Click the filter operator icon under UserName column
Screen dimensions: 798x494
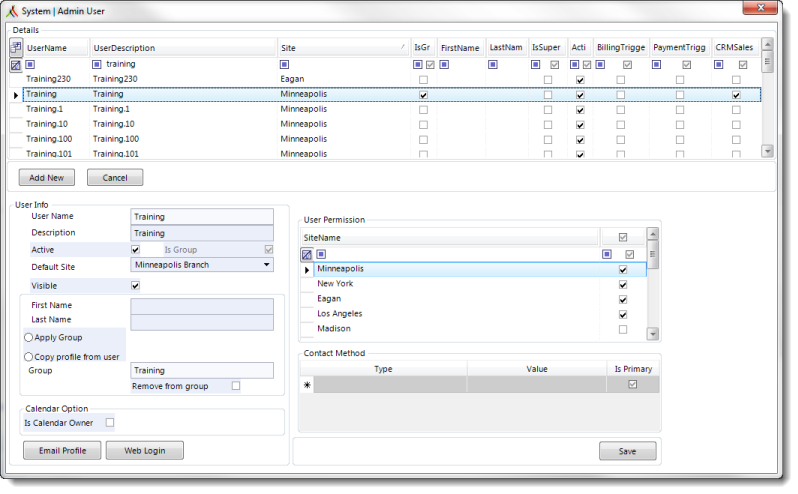[31, 64]
